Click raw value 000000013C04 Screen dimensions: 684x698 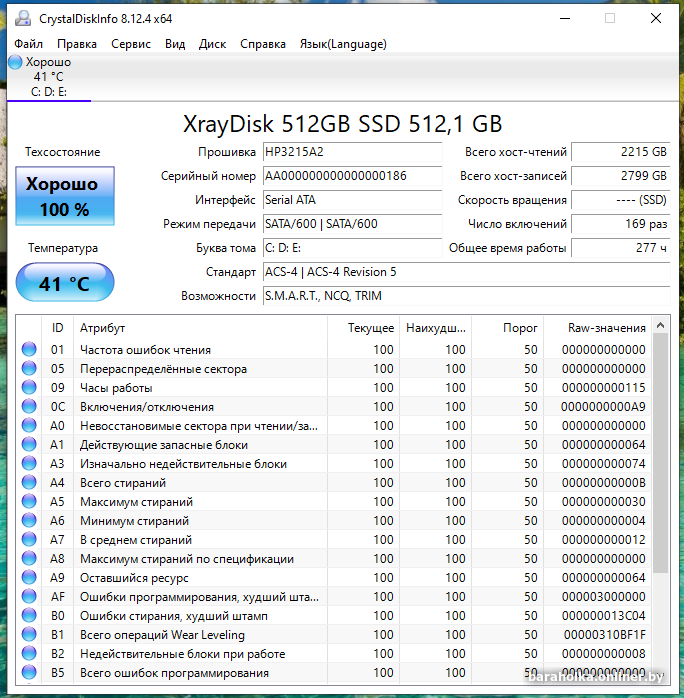[603, 616]
